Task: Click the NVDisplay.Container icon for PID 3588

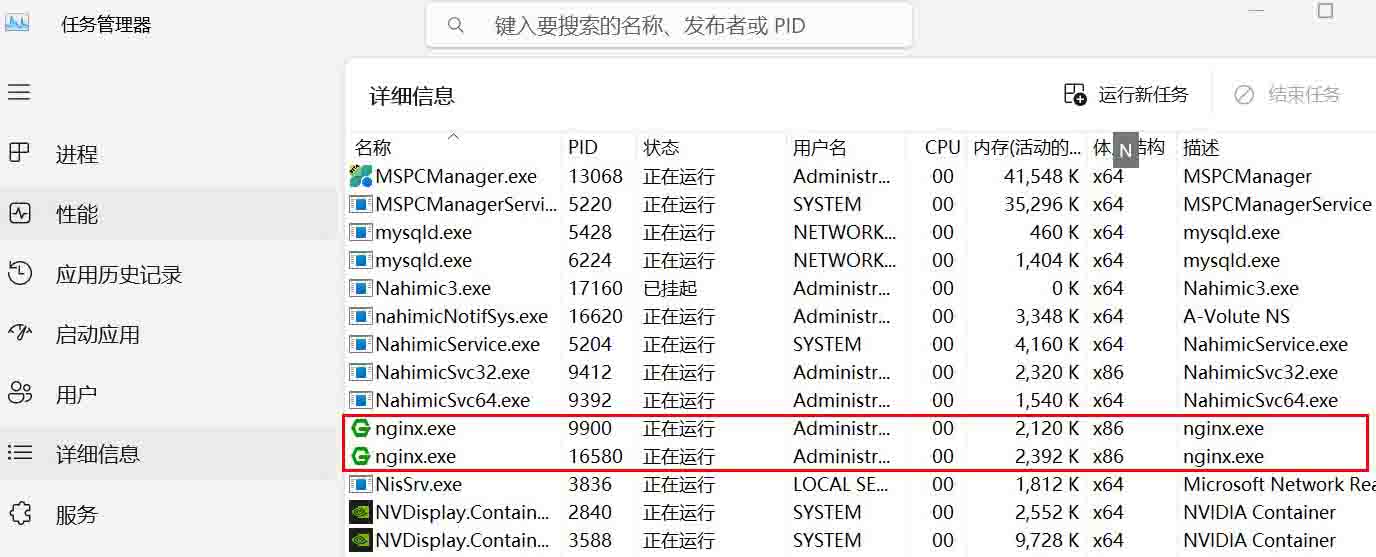Action: click(x=360, y=540)
